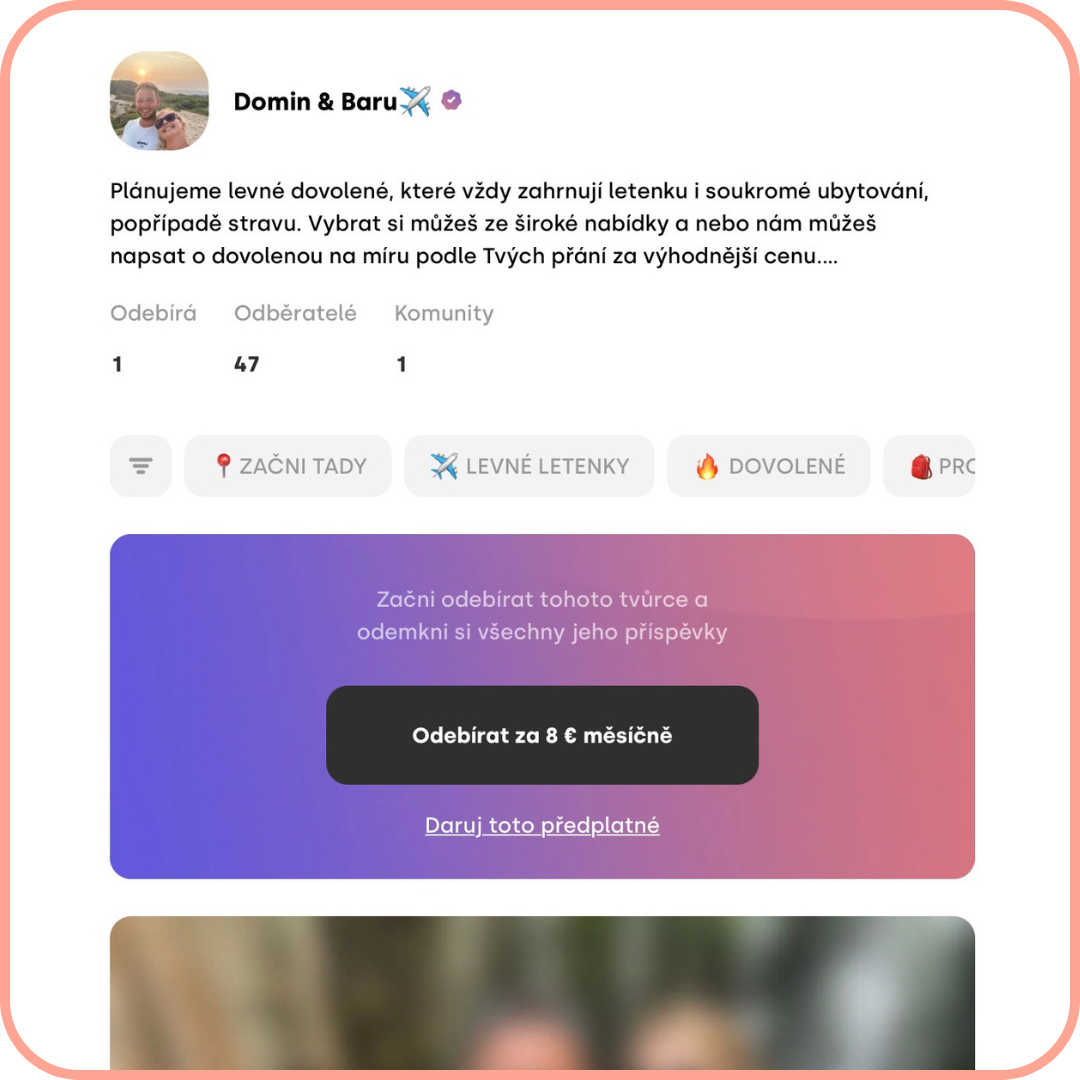Click the fire icon in DOVOLENÉ chip
Image resolution: width=1080 pixels, height=1080 pixels.
707,466
